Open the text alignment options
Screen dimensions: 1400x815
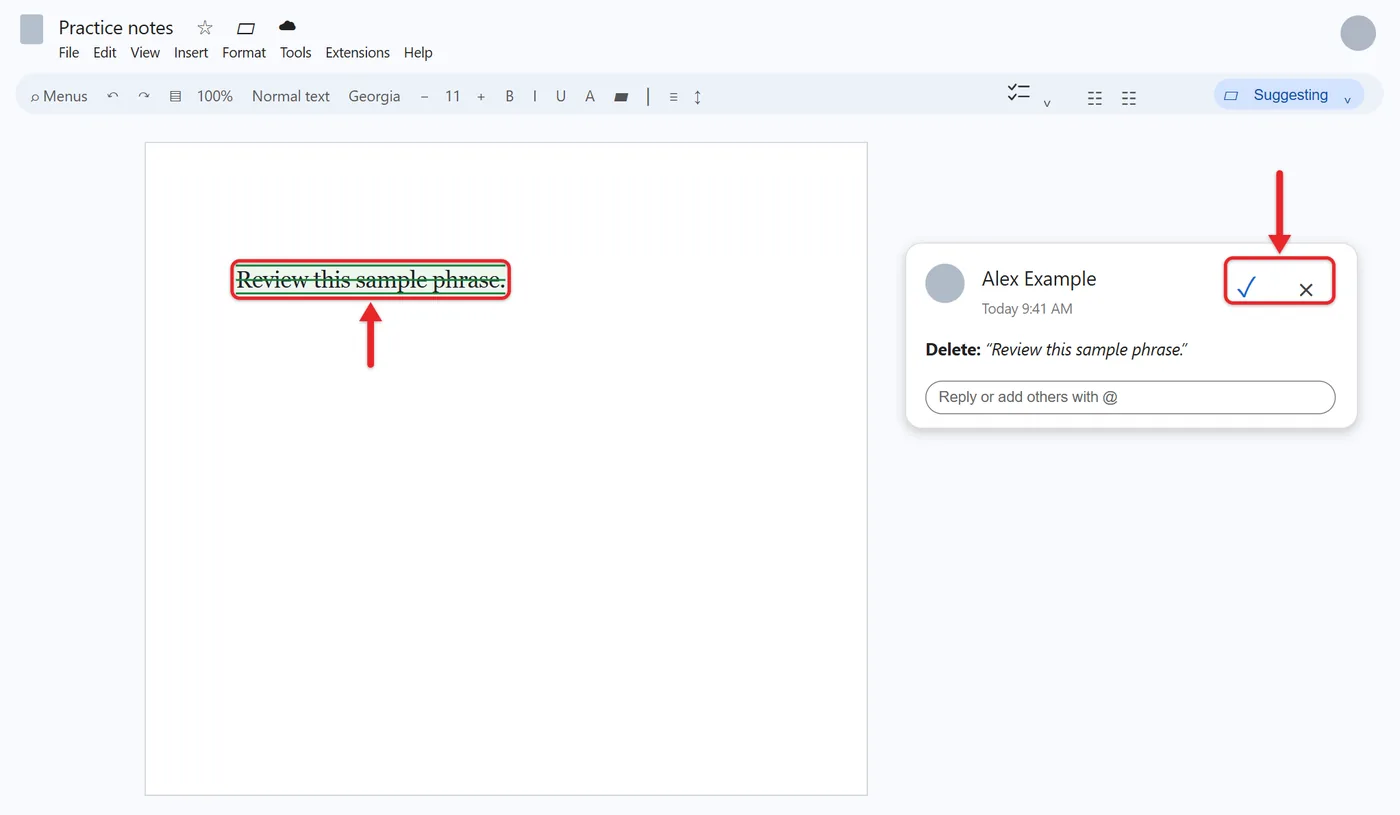click(x=673, y=97)
